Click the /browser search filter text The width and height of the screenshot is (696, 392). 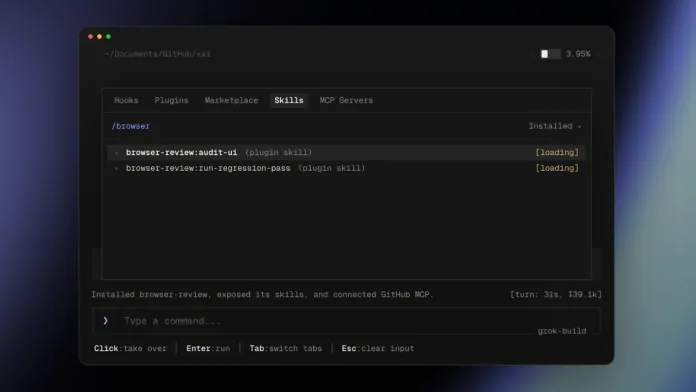click(130, 126)
